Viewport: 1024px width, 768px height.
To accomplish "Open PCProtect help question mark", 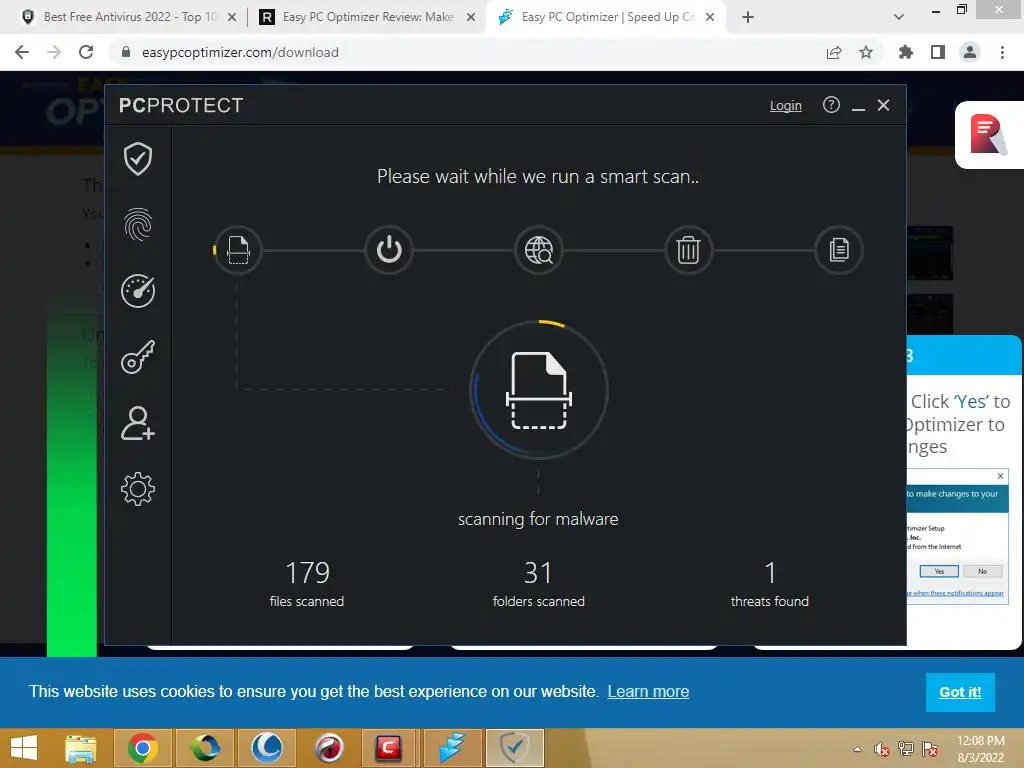I will pos(831,104).
